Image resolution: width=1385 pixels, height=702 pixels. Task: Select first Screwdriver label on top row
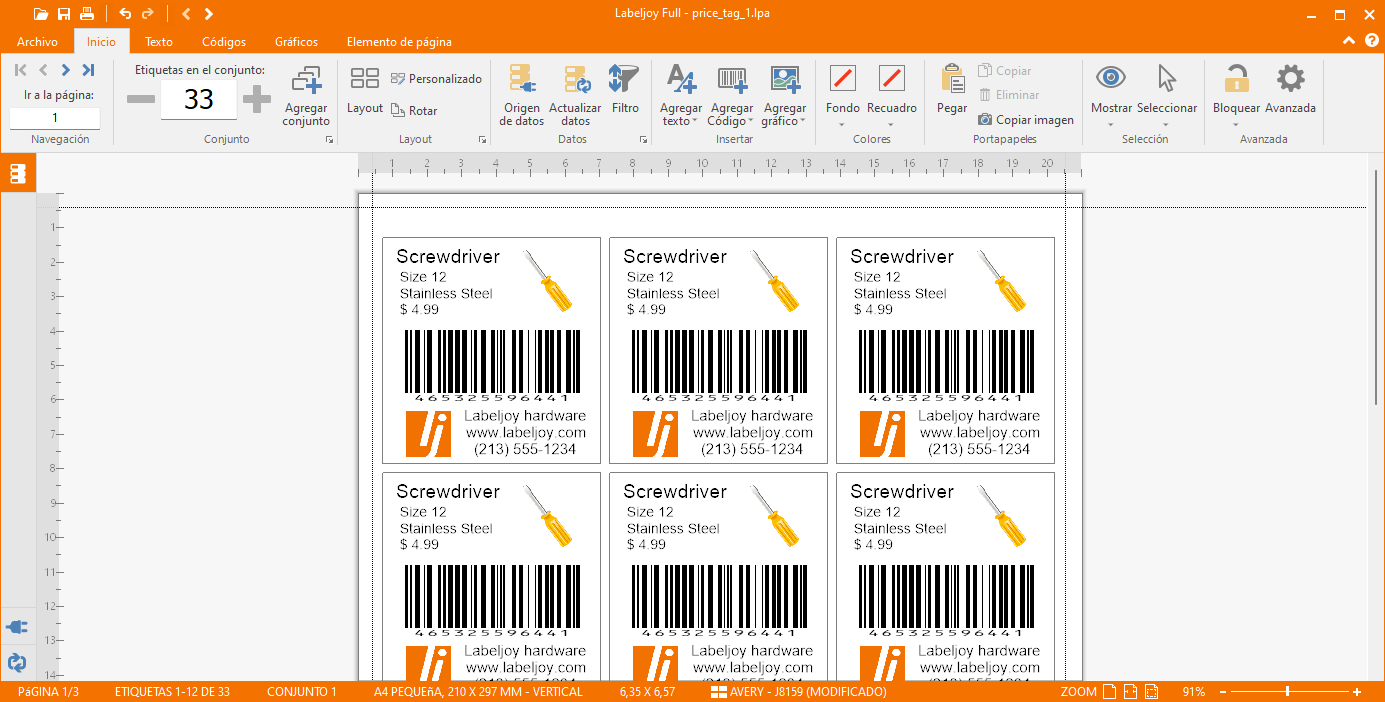(x=491, y=350)
